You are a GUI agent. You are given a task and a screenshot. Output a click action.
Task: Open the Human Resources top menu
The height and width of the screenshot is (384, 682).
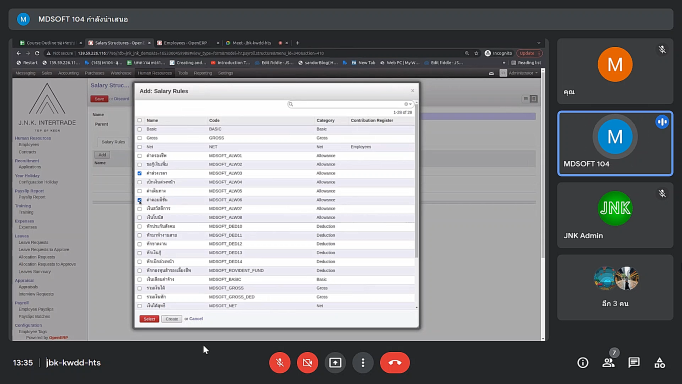[155, 73]
